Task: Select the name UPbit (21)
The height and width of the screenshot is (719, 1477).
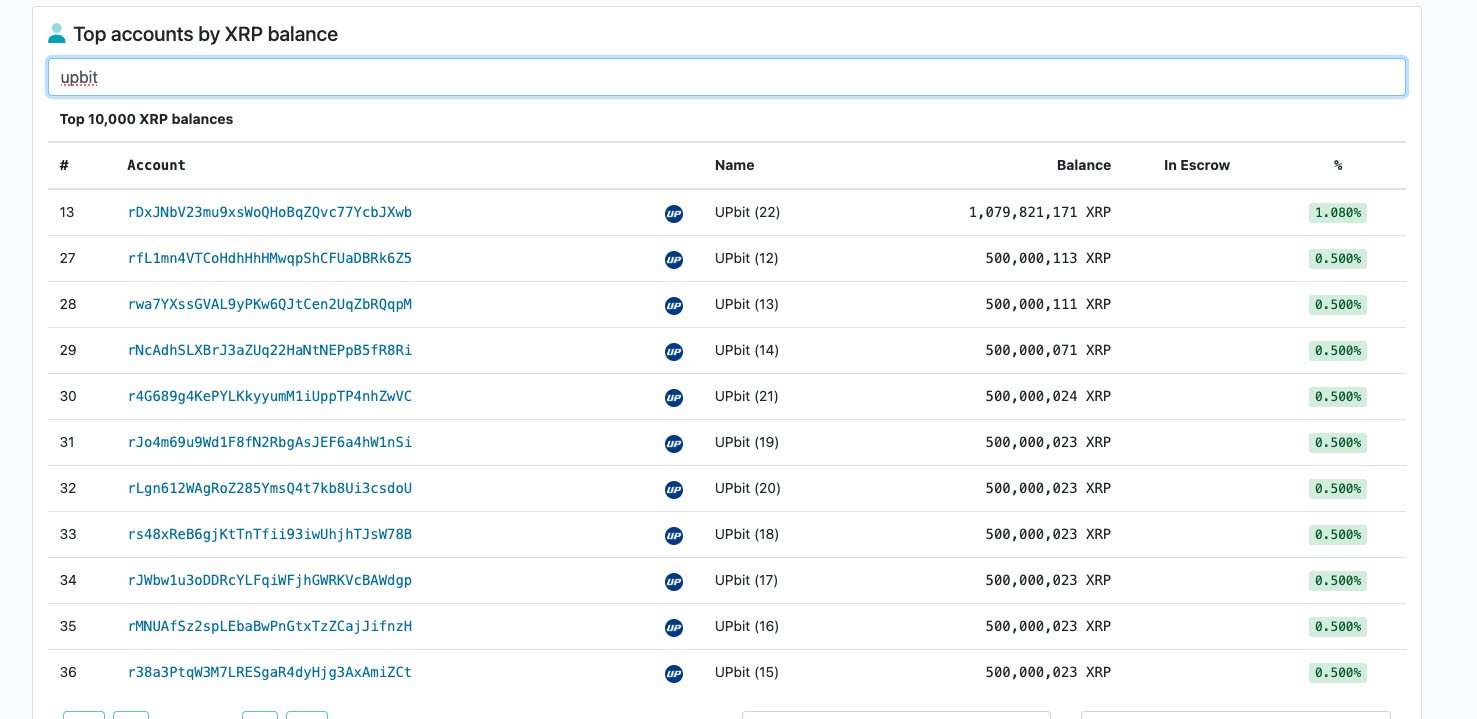Action: point(747,396)
